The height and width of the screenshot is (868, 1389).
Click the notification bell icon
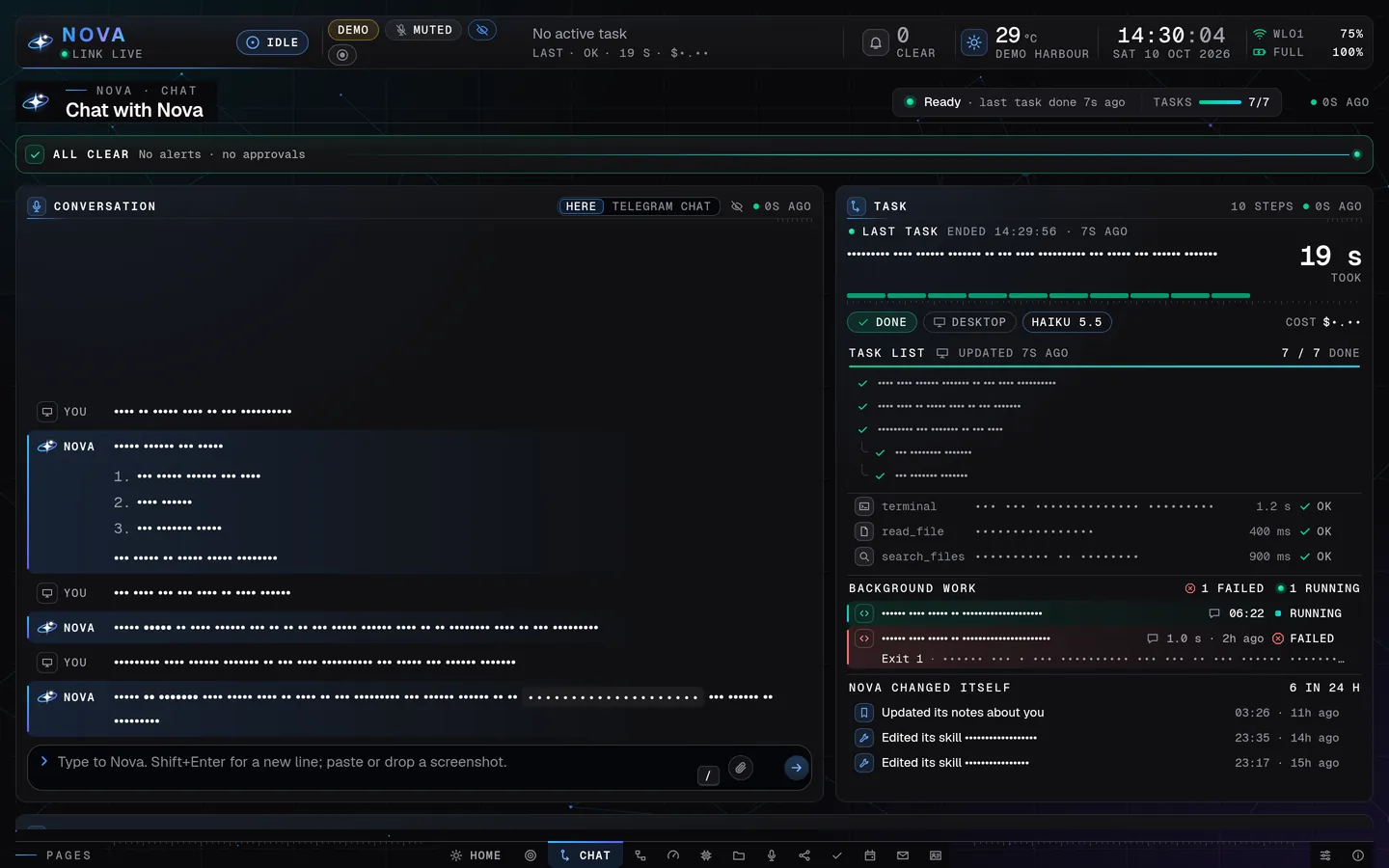pos(875,42)
